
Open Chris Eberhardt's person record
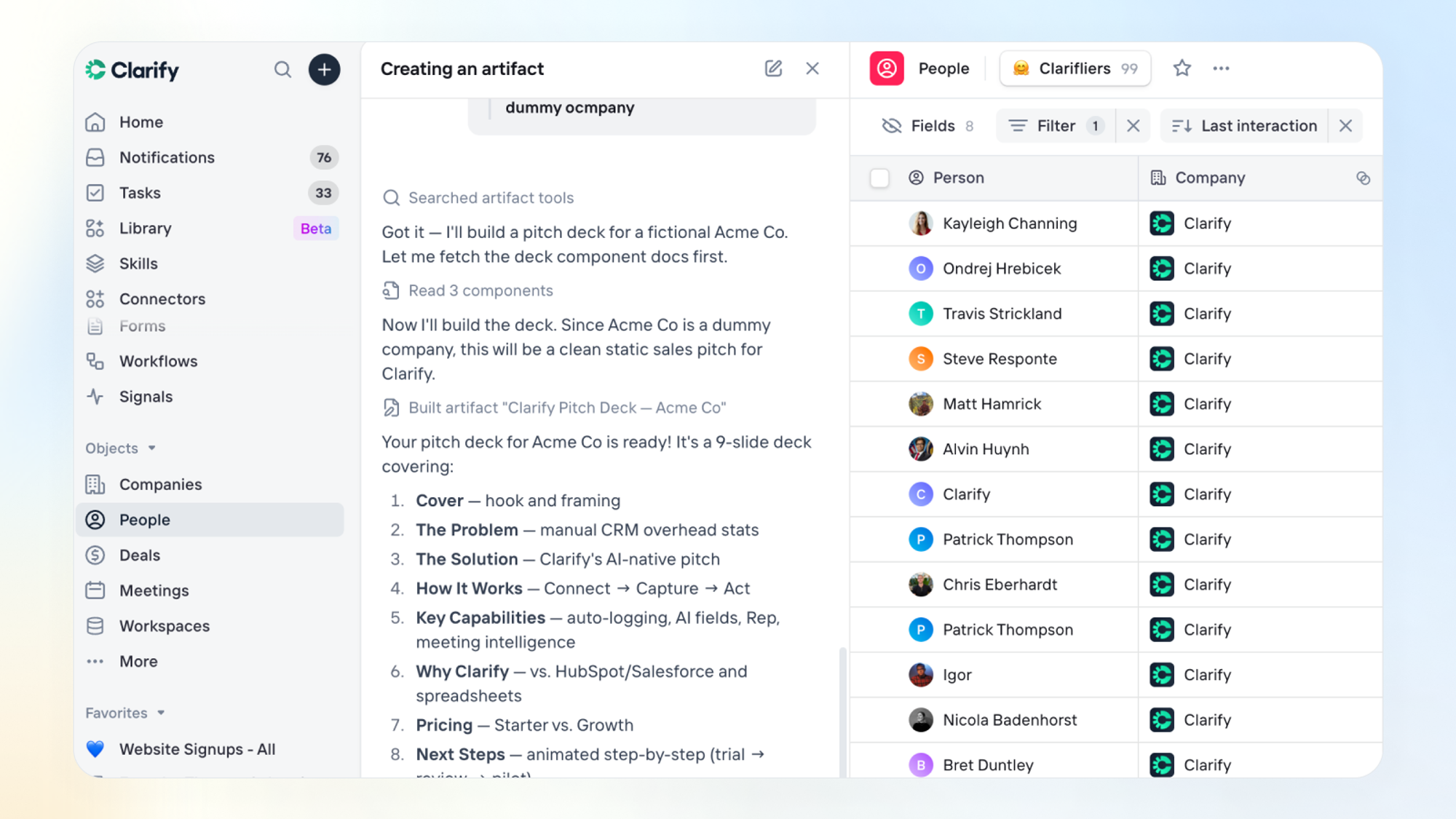click(1000, 585)
